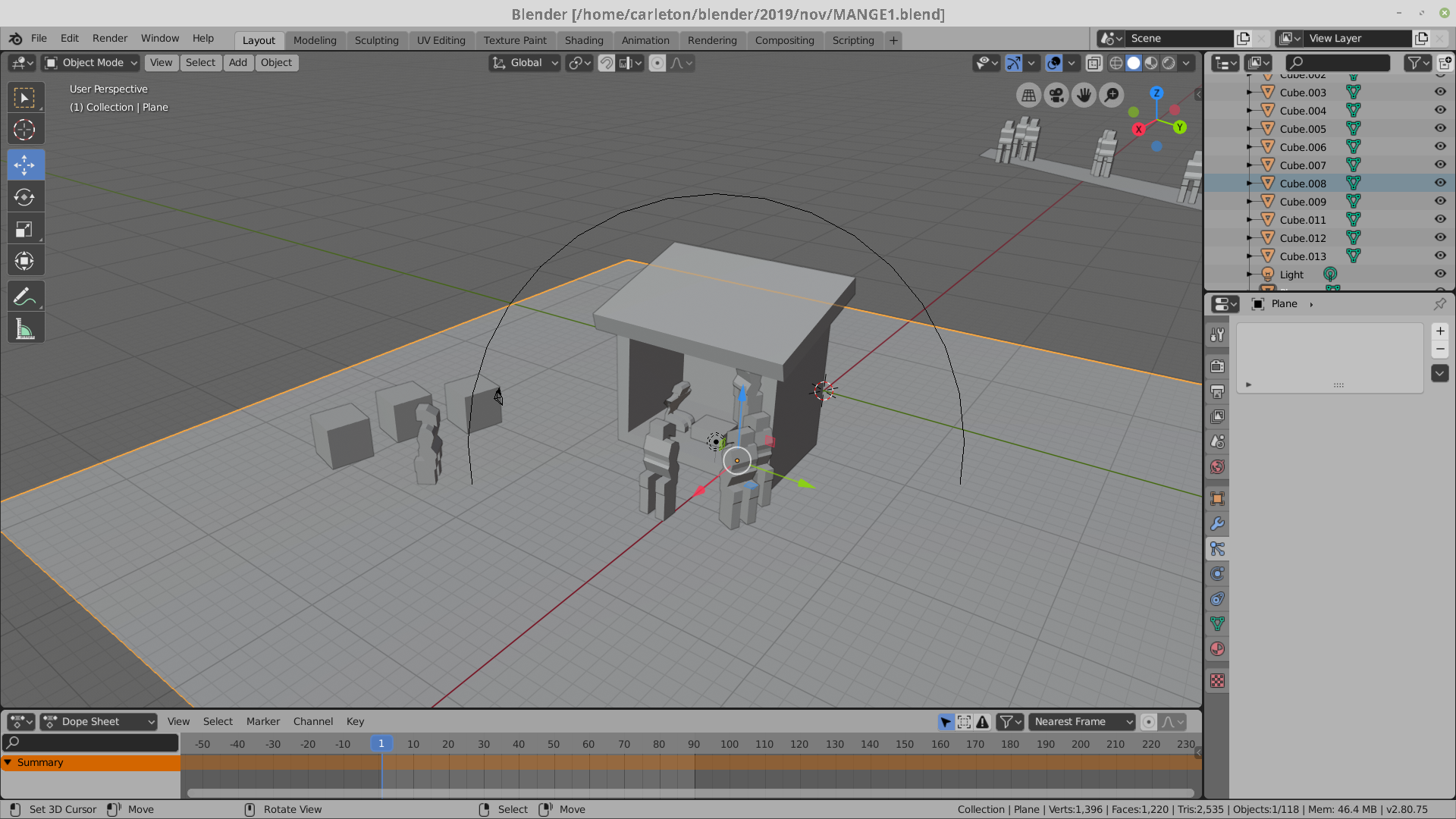The image size is (1456, 819).
Task: Switch viewport to perspective/orthographic grid icon
Action: (x=1028, y=95)
